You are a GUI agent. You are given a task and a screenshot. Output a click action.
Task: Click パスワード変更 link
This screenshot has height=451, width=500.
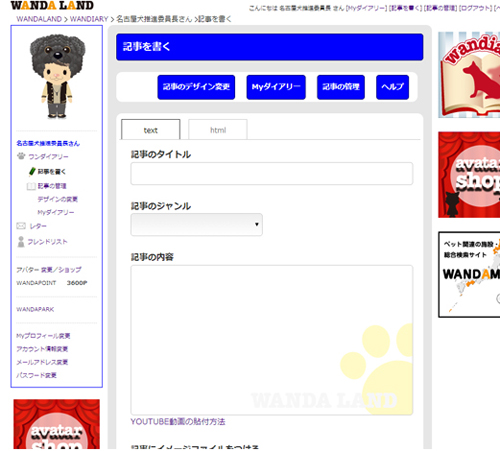(36, 375)
